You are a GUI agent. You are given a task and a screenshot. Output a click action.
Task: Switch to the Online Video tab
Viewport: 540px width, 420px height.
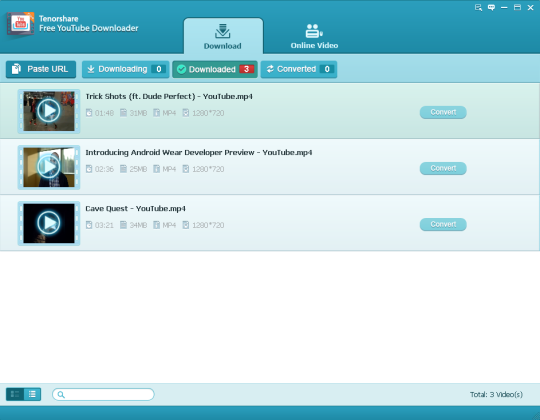(x=314, y=36)
